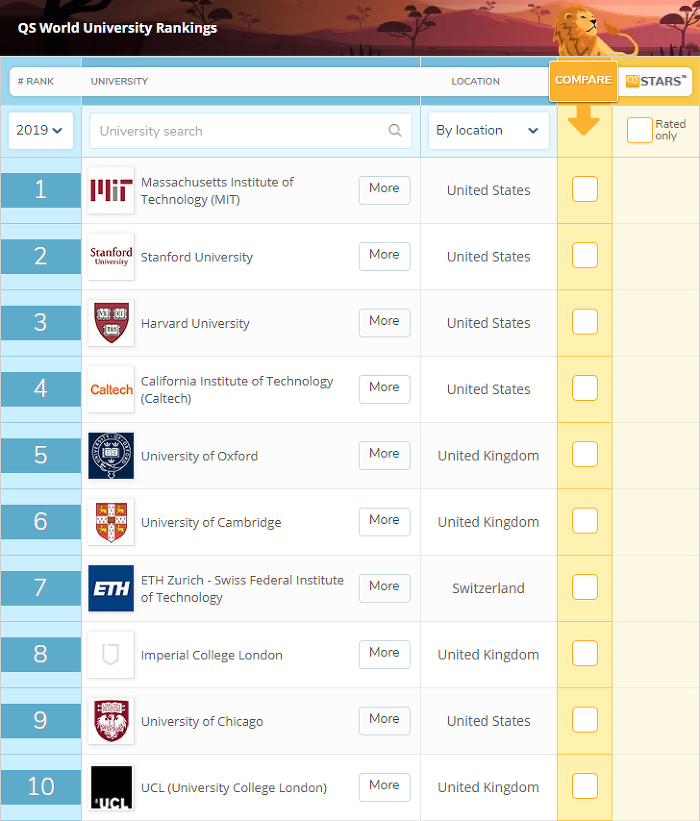Click United Kingdom in Imperial College row
Screen dimensions: 700x821
[488, 654]
